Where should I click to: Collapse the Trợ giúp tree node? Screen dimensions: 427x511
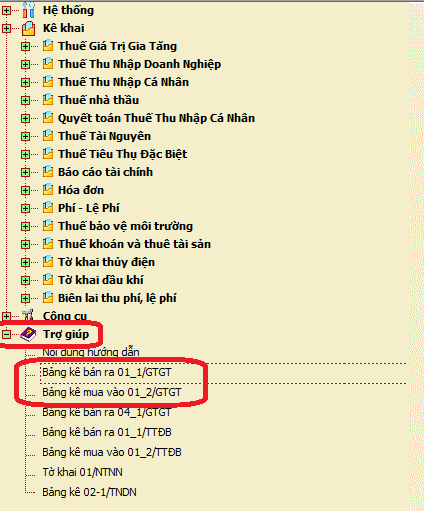[x=6, y=334]
